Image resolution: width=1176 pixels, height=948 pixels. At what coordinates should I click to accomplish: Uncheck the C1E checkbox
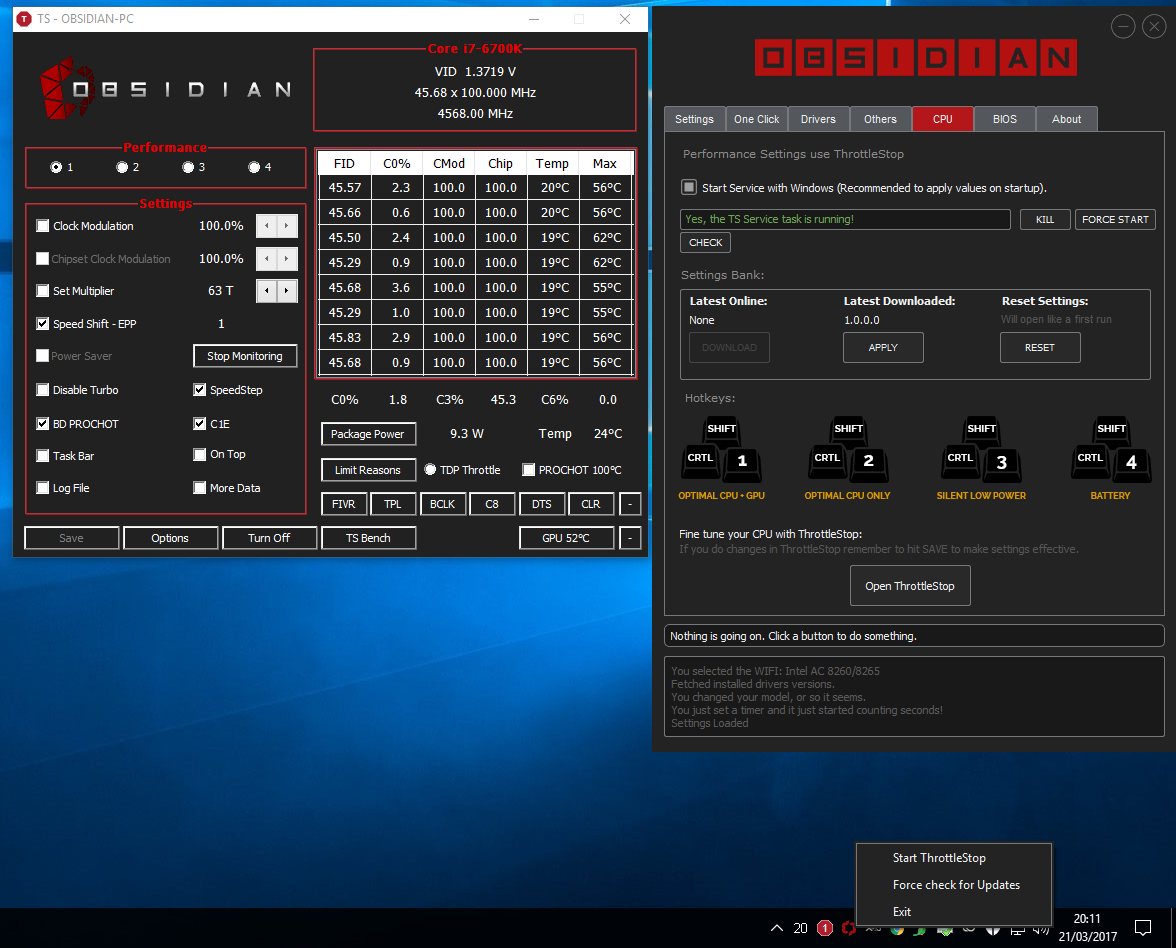pyautogui.click(x=200, y=424)
